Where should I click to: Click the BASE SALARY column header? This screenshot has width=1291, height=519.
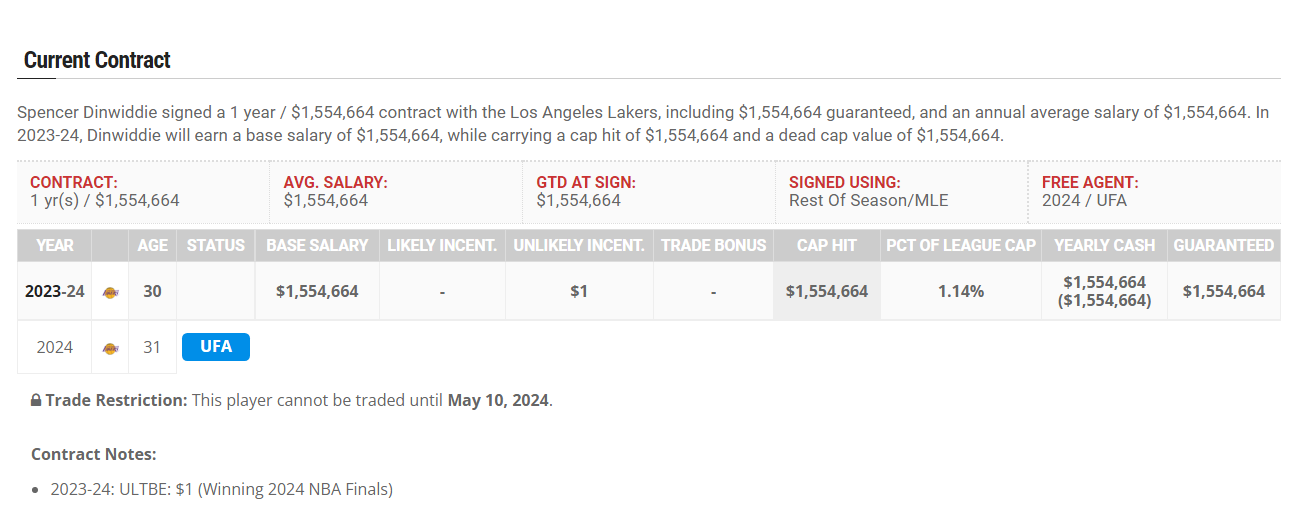click(317, 245)
